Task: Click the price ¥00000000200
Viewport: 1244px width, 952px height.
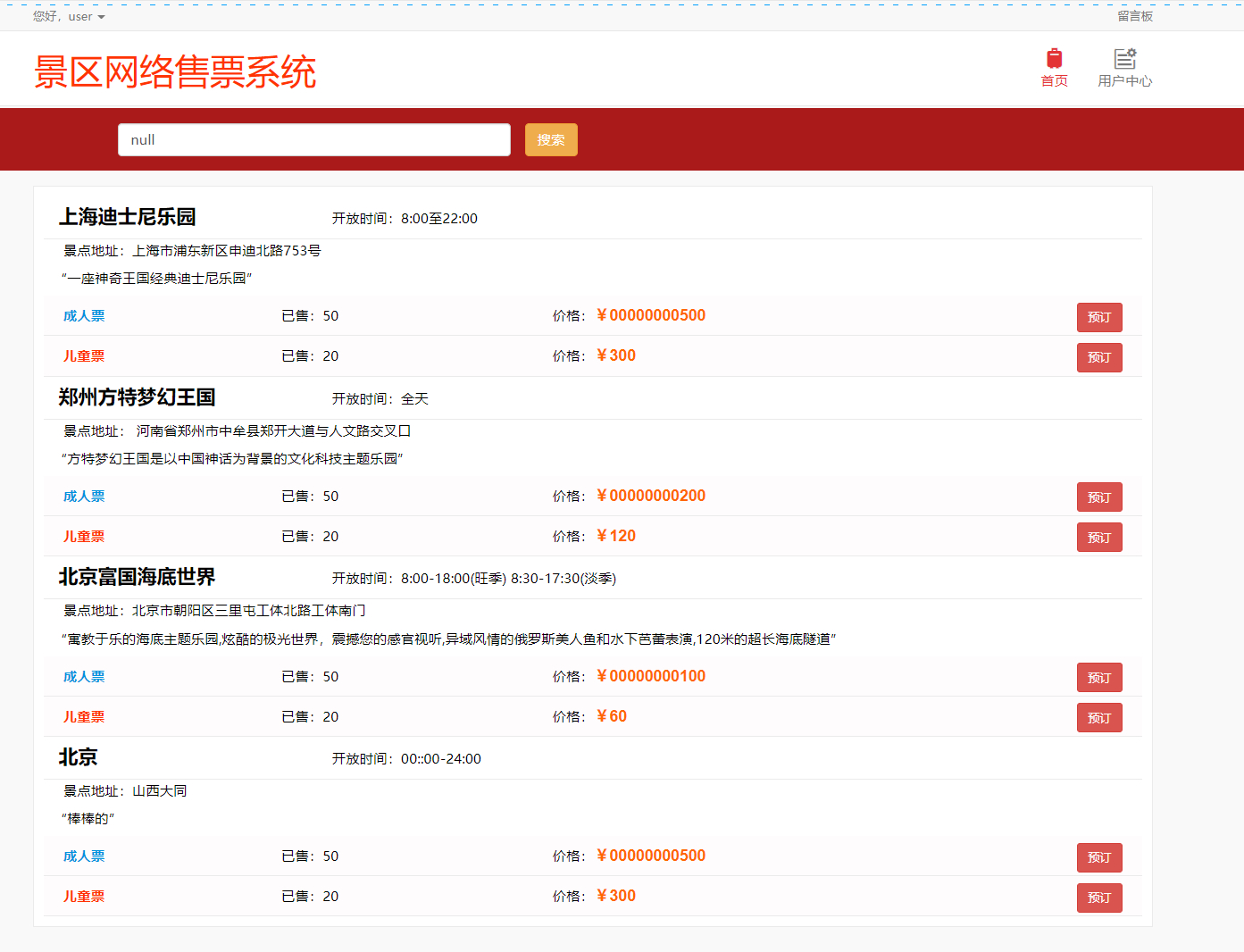Action: coord(651,496)
